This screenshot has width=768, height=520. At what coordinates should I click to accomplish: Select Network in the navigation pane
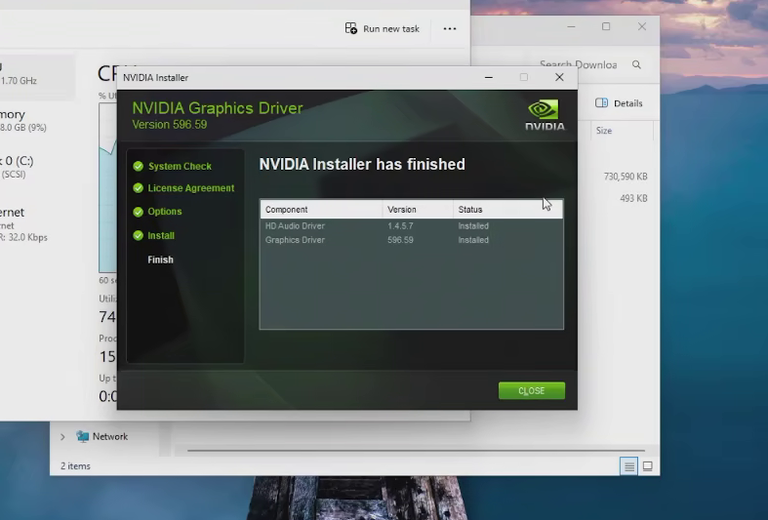(110, 437)
